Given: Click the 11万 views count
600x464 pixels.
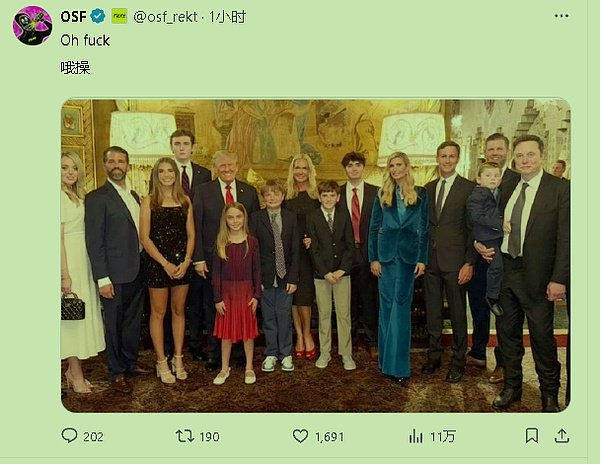Looking at the screenshot, I should [442, 437].
